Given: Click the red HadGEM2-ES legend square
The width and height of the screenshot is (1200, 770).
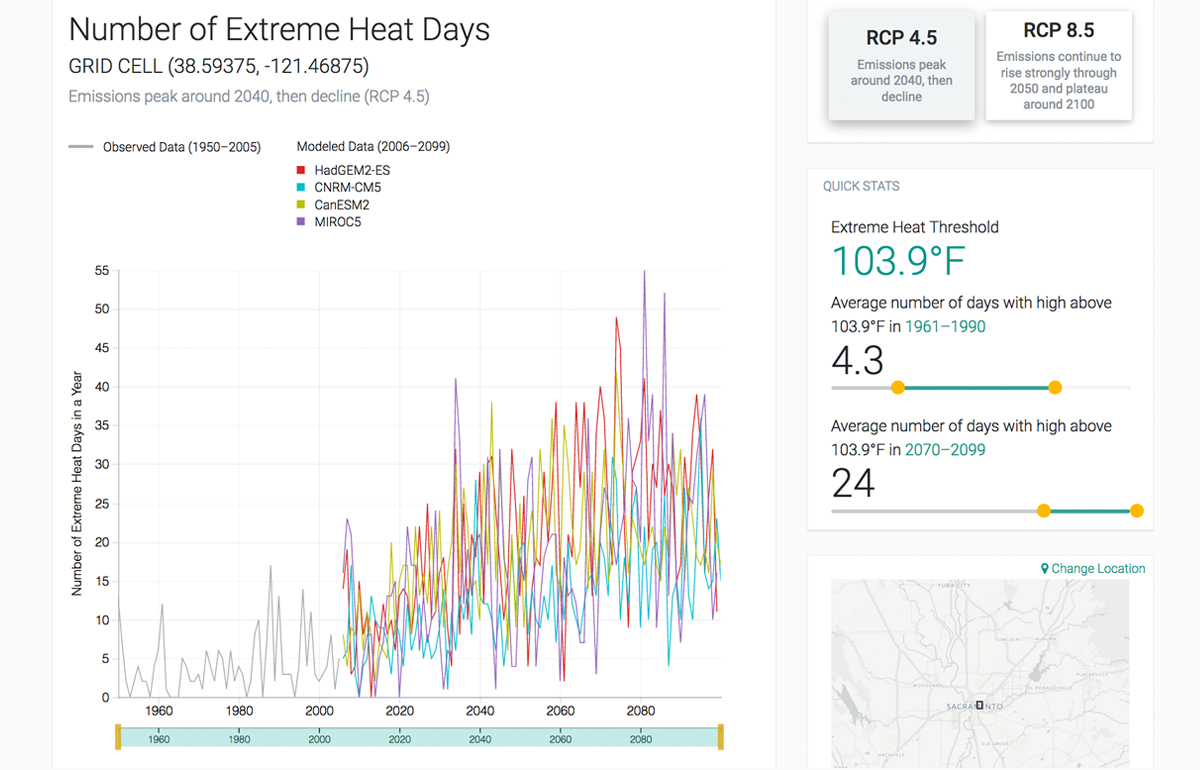Looking at the screenshot, I should (x=301, y=171).
